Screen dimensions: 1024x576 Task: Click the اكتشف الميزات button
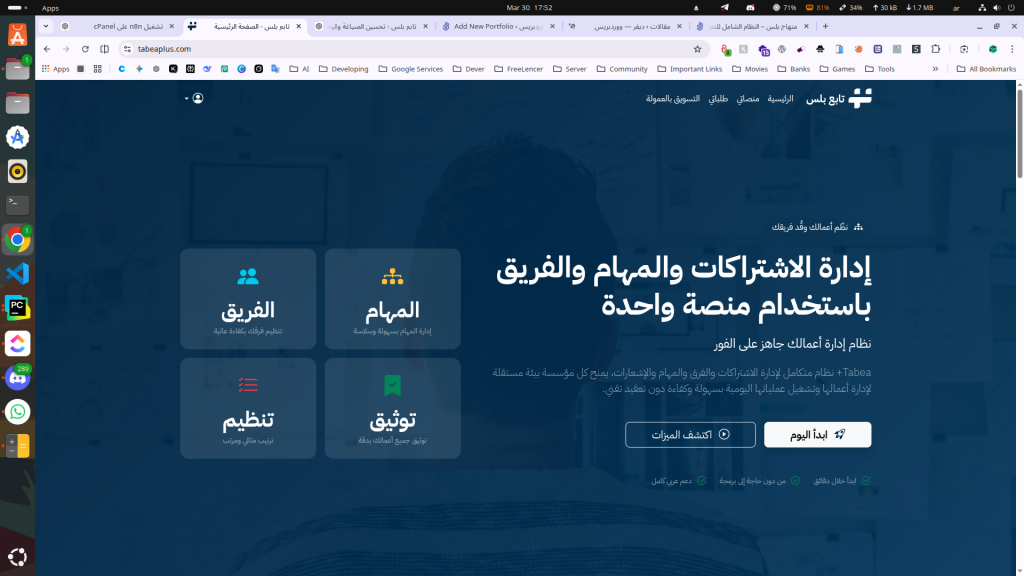click(689, 434)
